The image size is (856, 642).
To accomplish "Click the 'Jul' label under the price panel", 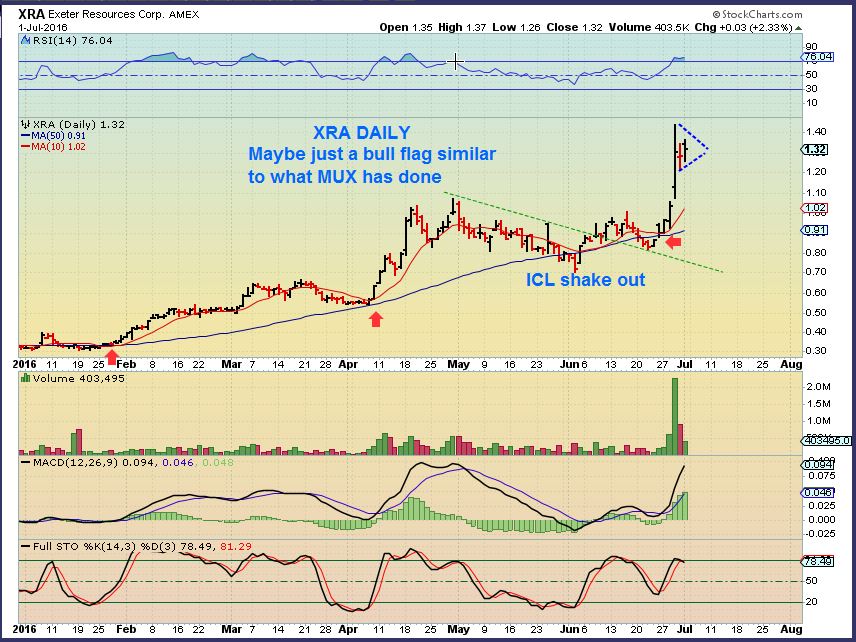I will (685, 364).
